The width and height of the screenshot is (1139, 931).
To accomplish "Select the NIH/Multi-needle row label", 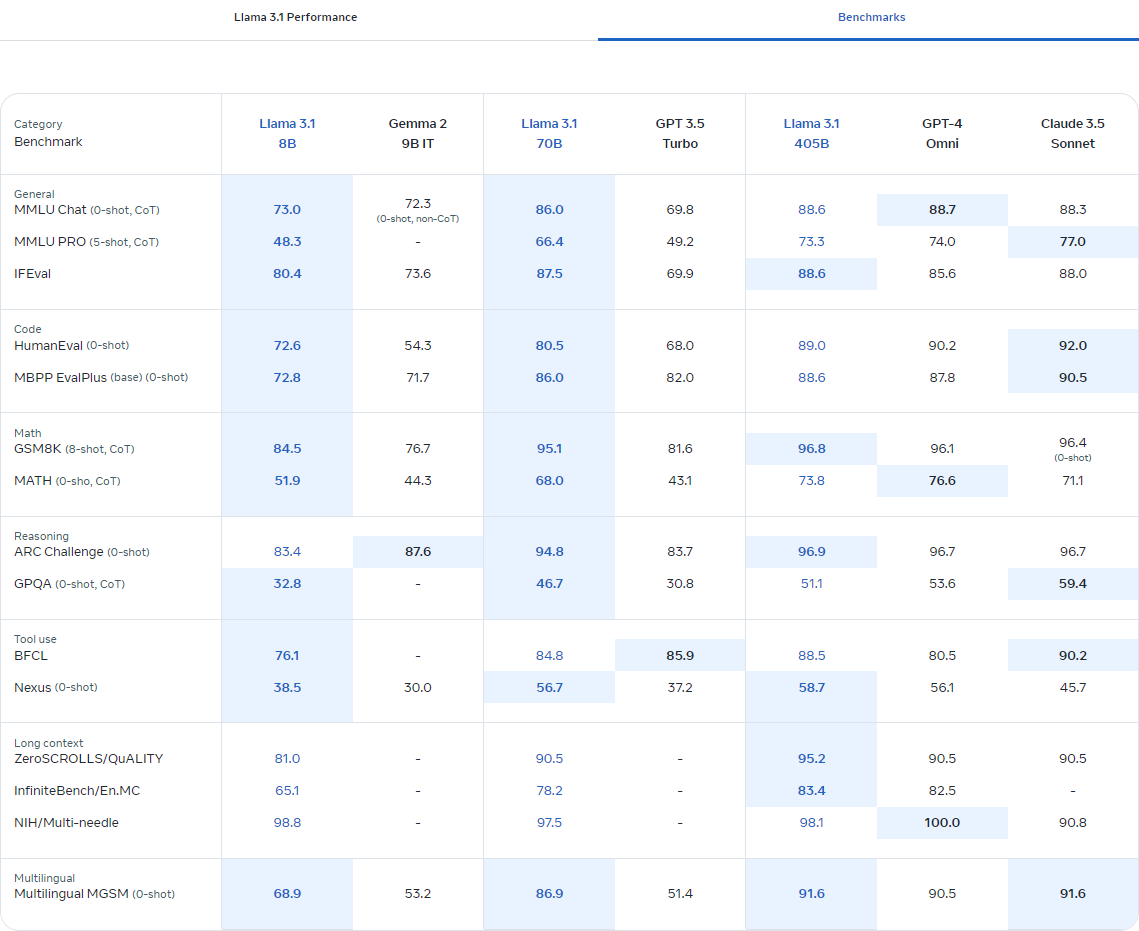I will coord(66,823).
